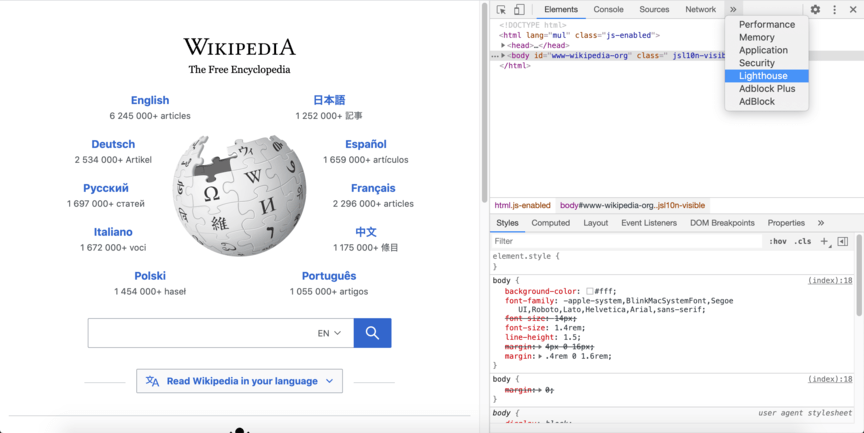Expand Read Wikipedia in your language
The width and height of the screenshot is (864, 433).
pos(240,381)
